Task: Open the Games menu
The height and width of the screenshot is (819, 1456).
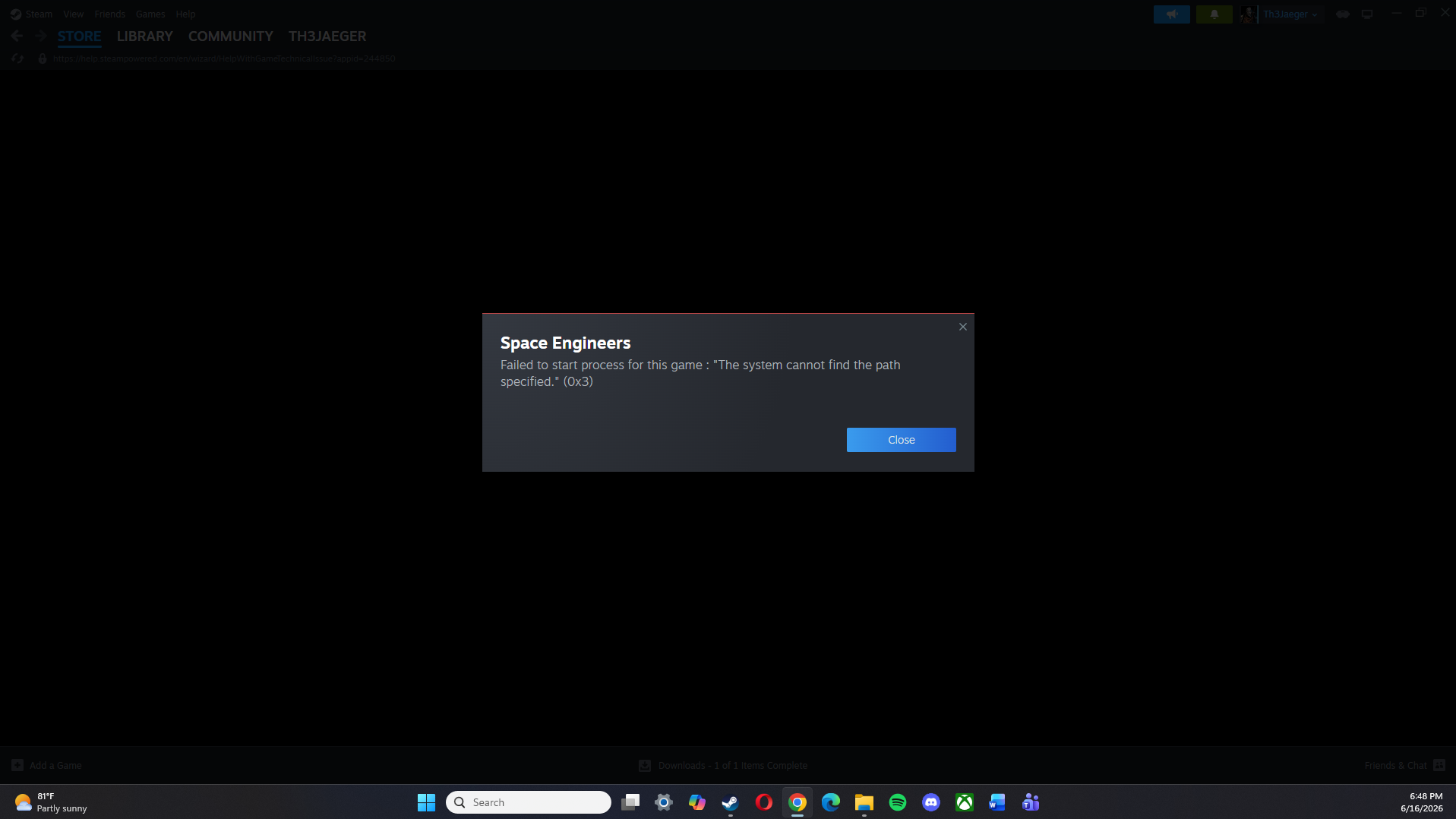Action: click(x=150, y=14)
